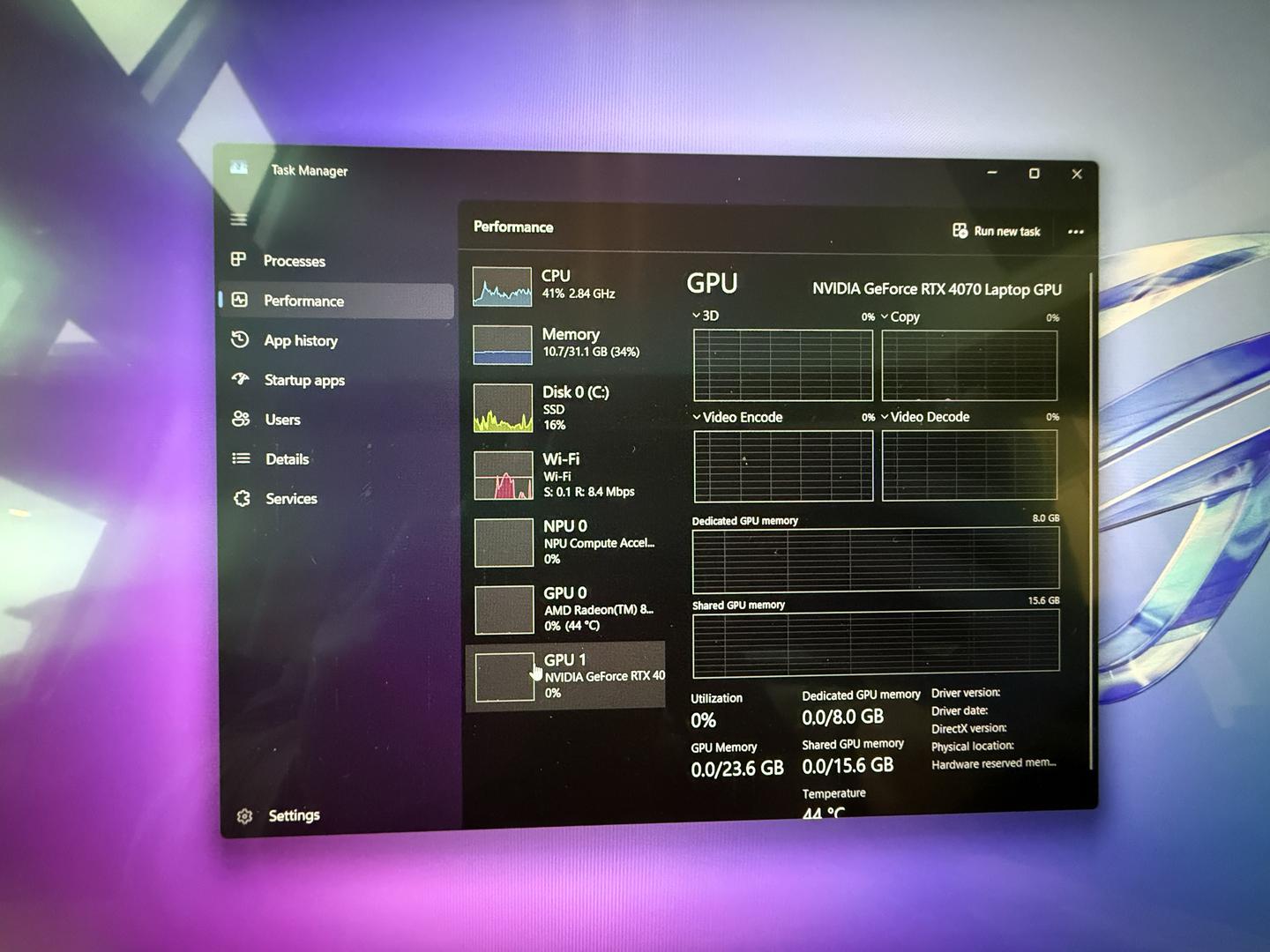The image size is (1270, 952).
Task: Click the Hardware reserved memory label
Action: pyautogui.click(x=994, y=763)
